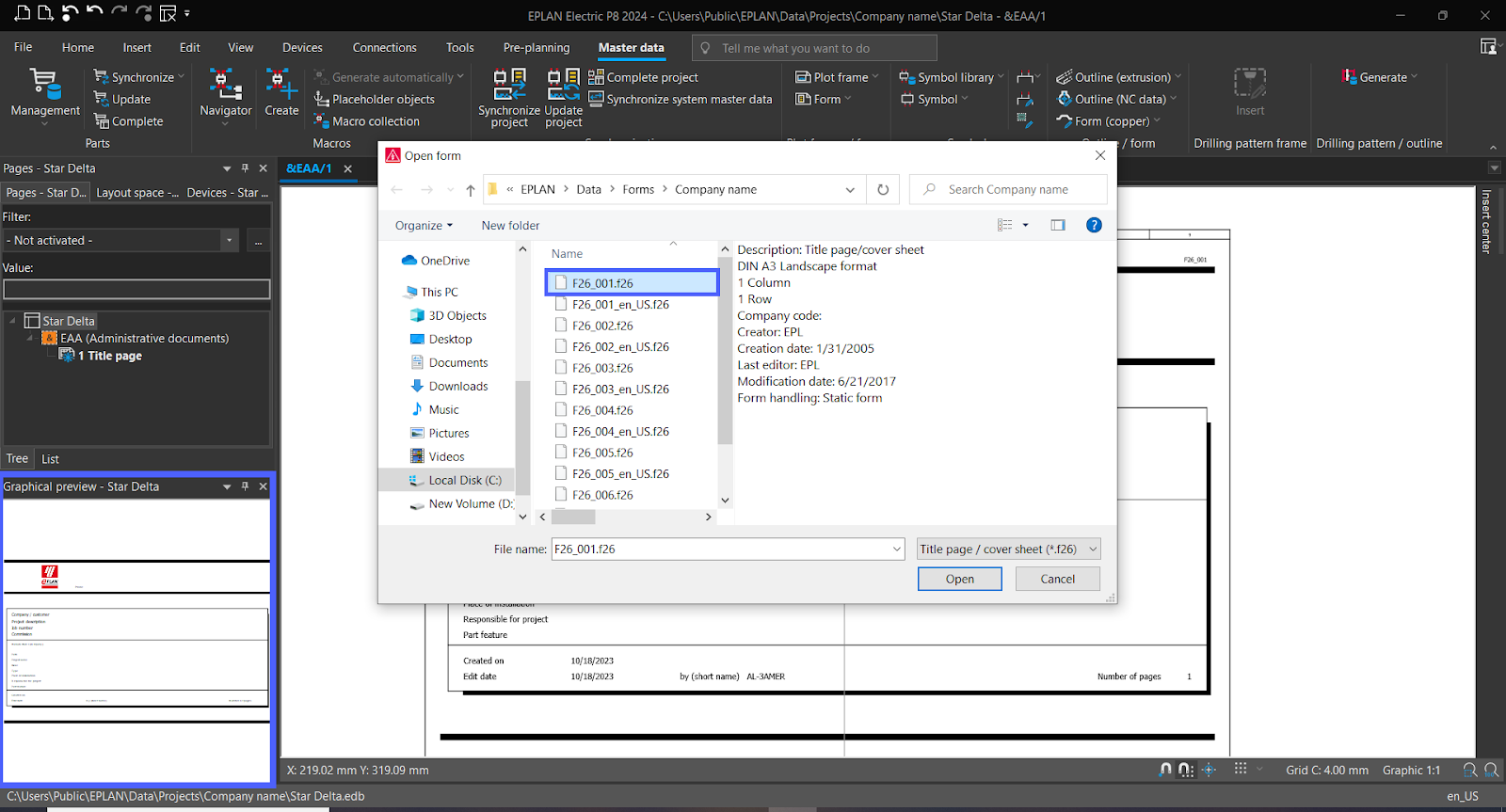Image resolution: width=1506 pixels, height=812 pixels.
Task: Open Outline (extrusion) dropdown
Action: pyautogui.click(x=1118, y=77)
